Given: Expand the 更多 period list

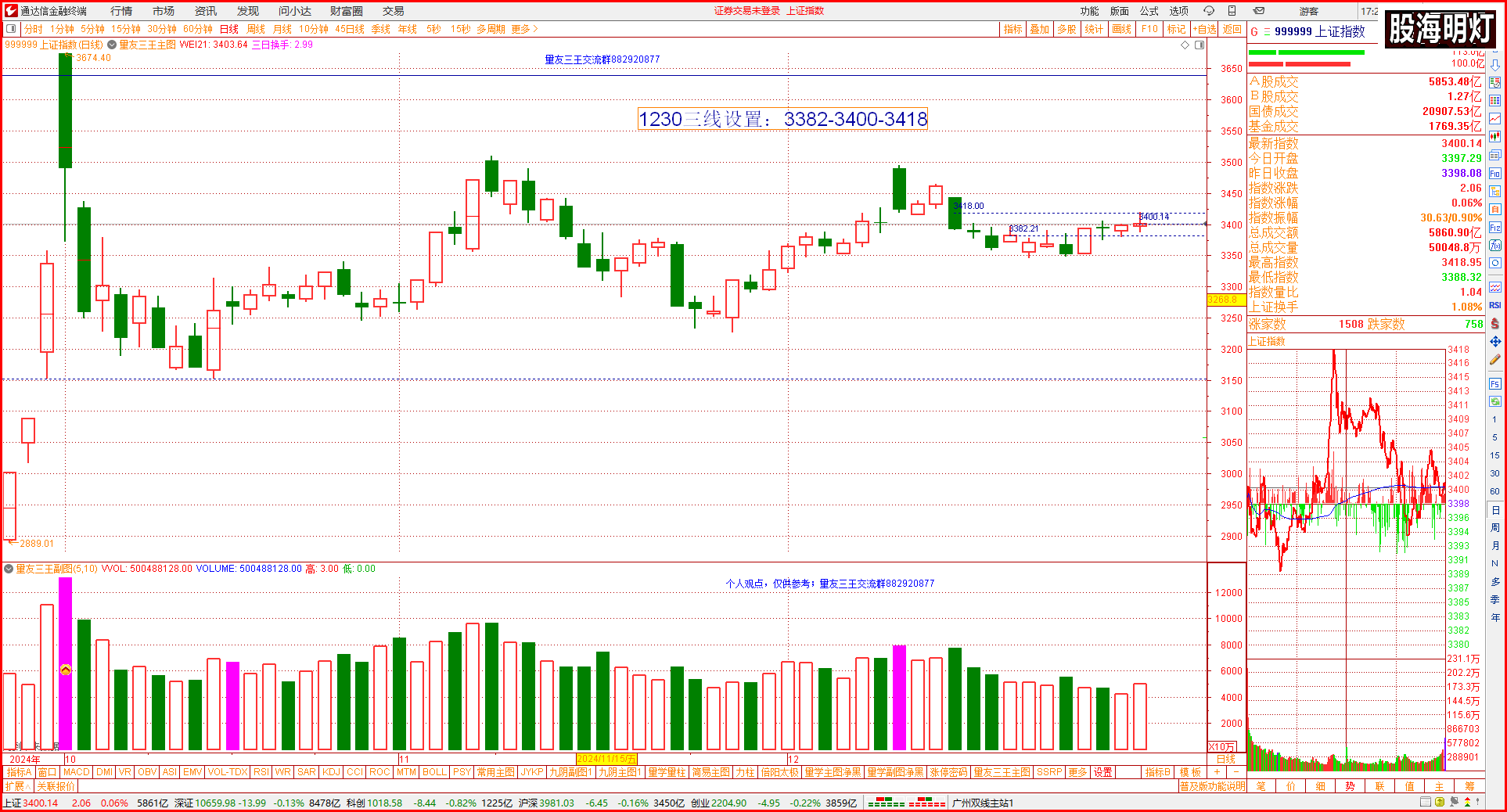Looking at the screenshot, I should (525, 29).
